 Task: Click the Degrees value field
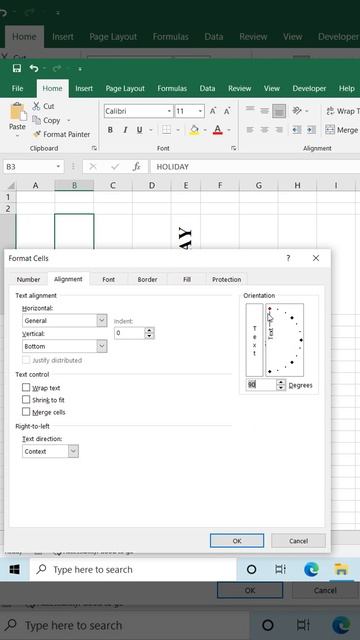261,385
